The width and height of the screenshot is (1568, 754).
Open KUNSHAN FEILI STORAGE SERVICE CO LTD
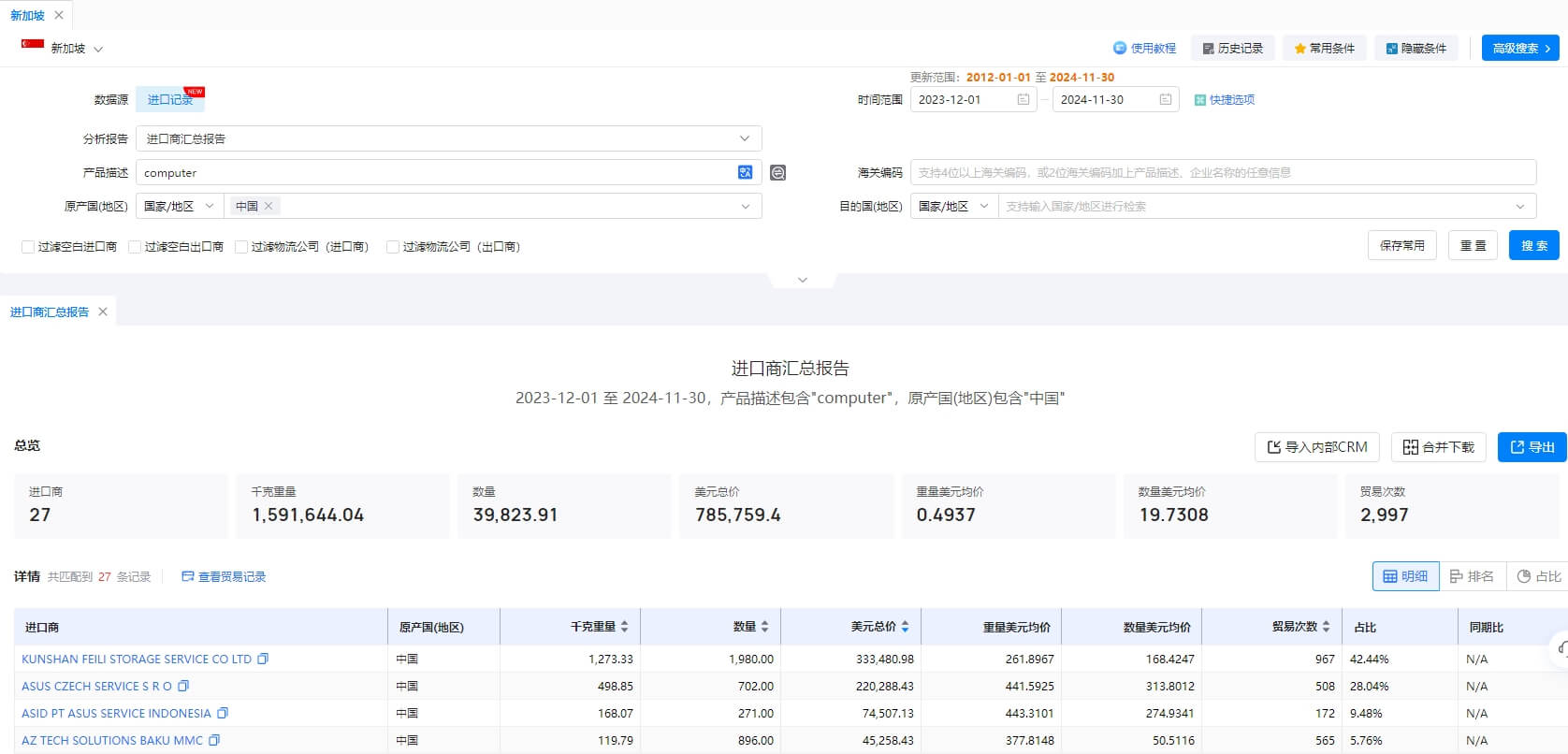tap(137, 659)
